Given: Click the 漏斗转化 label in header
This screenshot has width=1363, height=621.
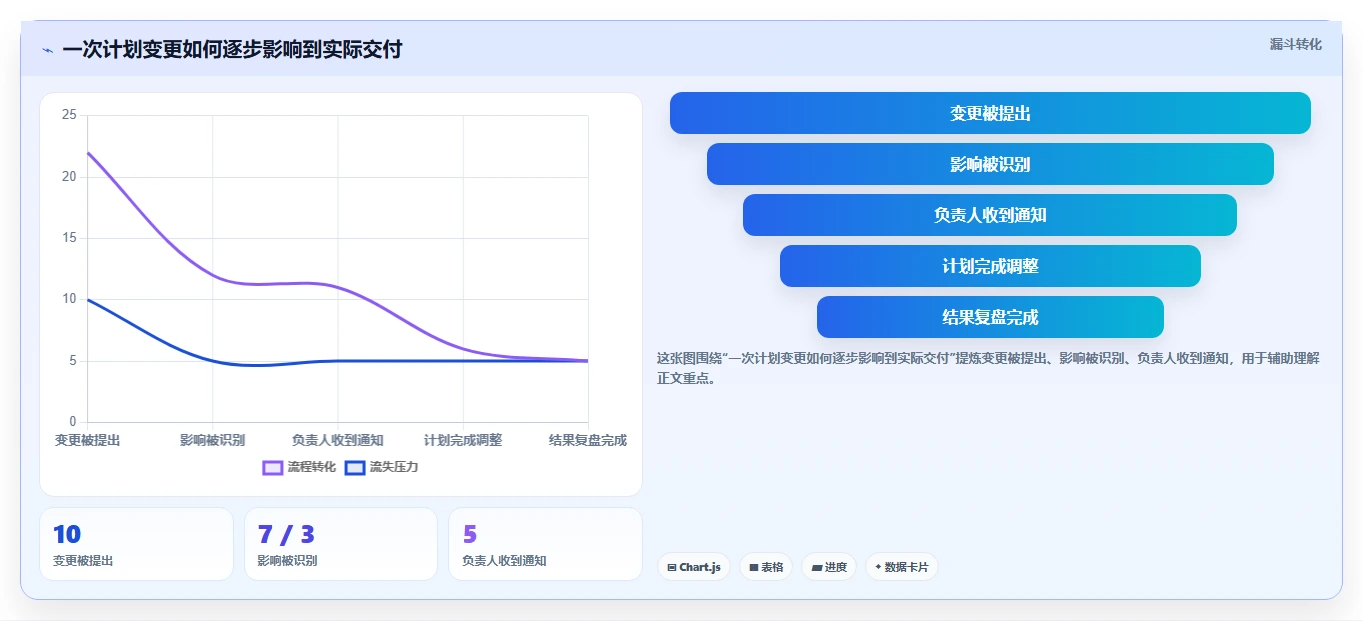Looking at the screenshot, I should point(1296,44).
